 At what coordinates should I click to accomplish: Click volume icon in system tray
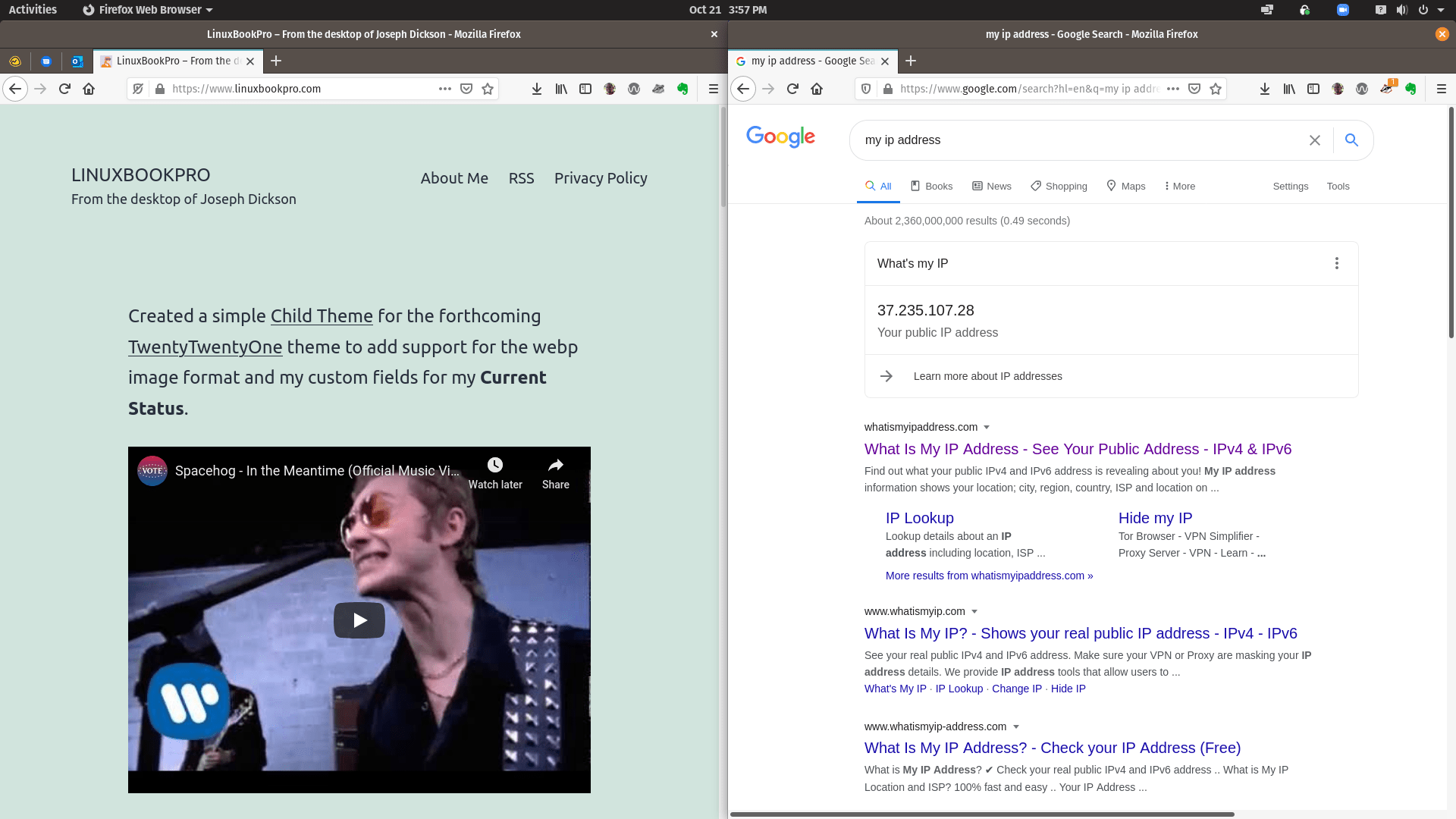pos(1401,10)
